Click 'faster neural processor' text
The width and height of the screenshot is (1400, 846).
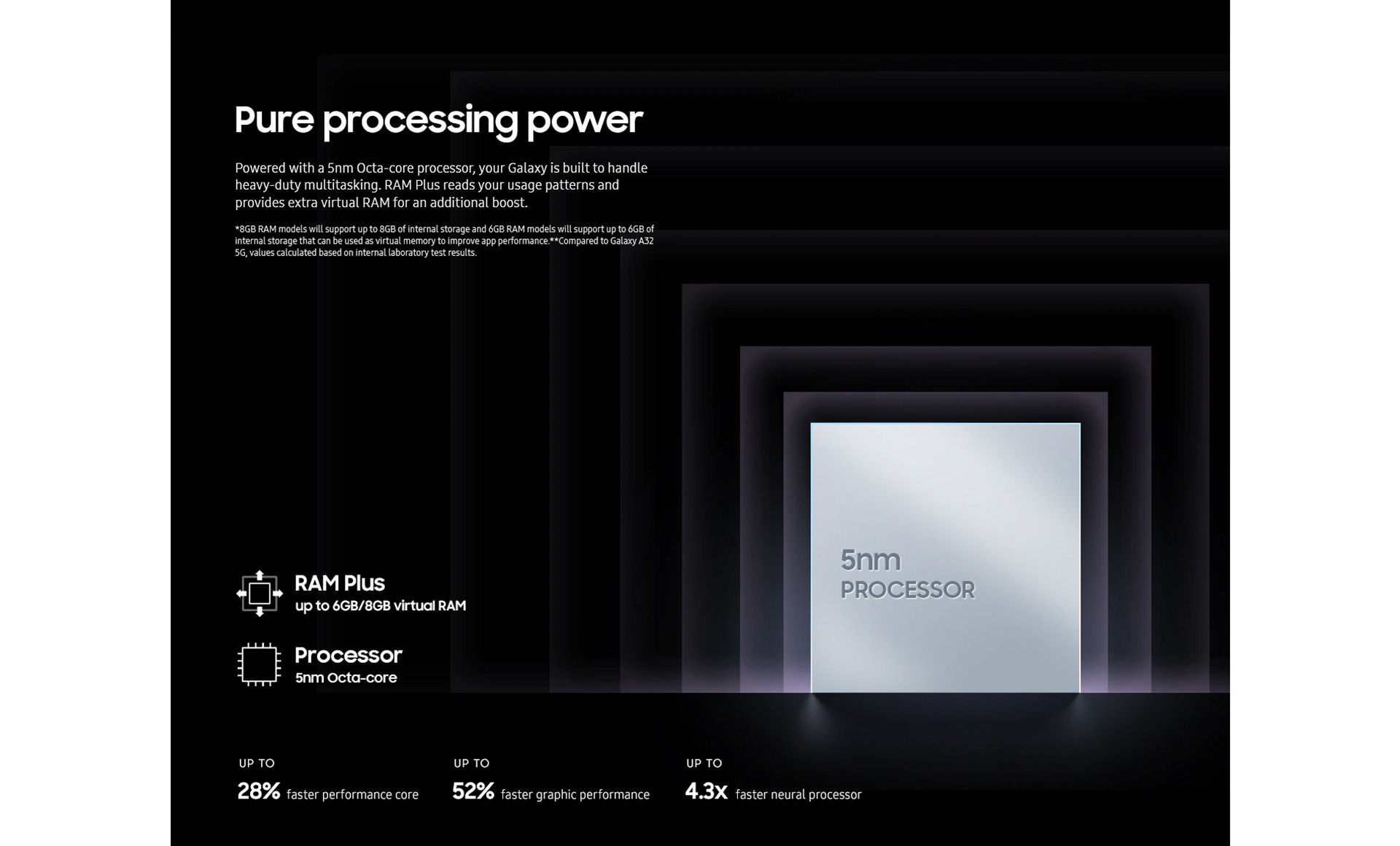pyautogui.click(x=798, y=795)
